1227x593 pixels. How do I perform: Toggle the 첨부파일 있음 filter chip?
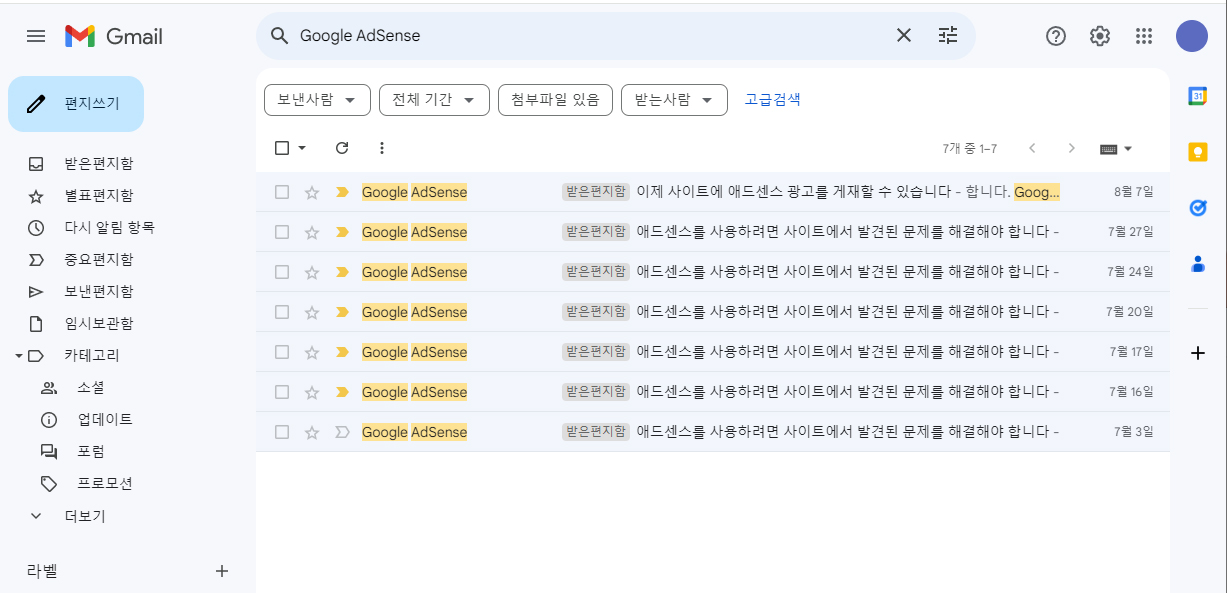(x=555, y=100)
